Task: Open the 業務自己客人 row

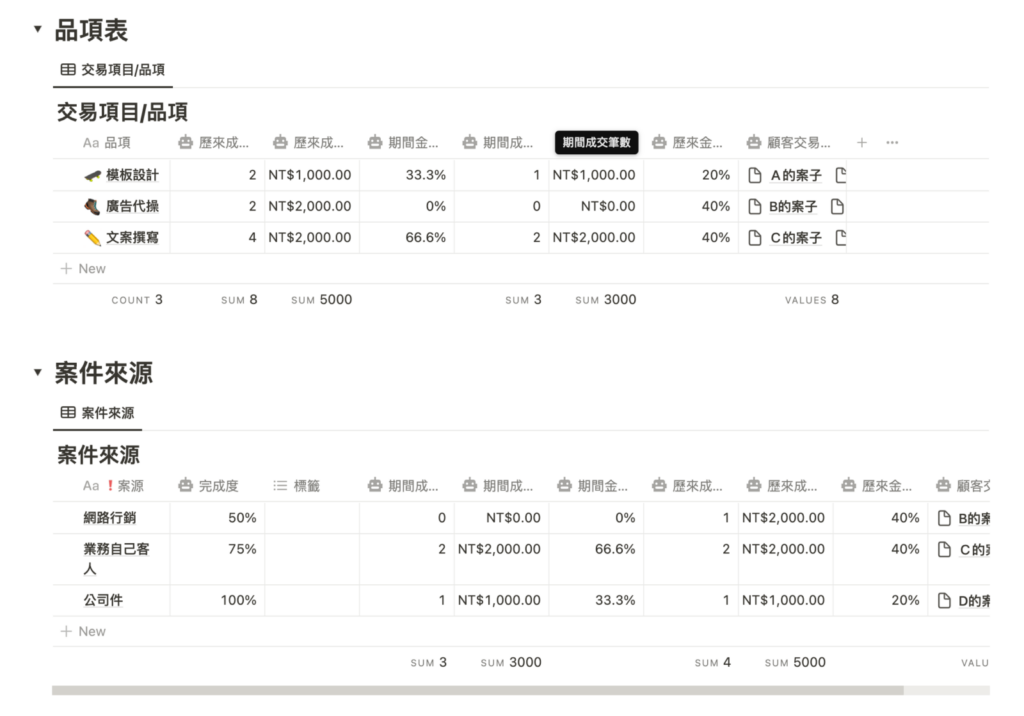Action: click(116, 559)
